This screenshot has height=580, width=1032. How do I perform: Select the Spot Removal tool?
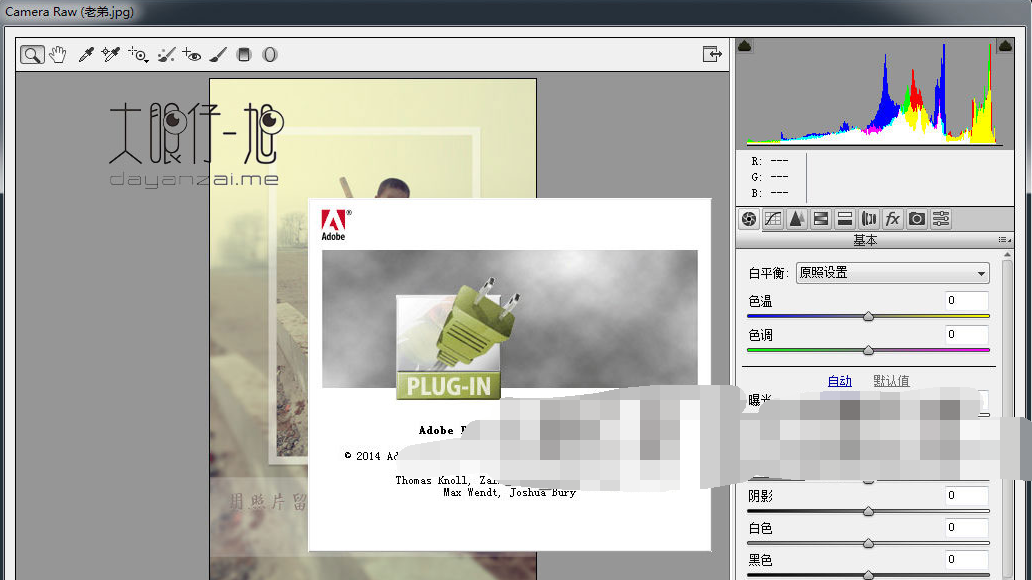(x=166, y=55)
